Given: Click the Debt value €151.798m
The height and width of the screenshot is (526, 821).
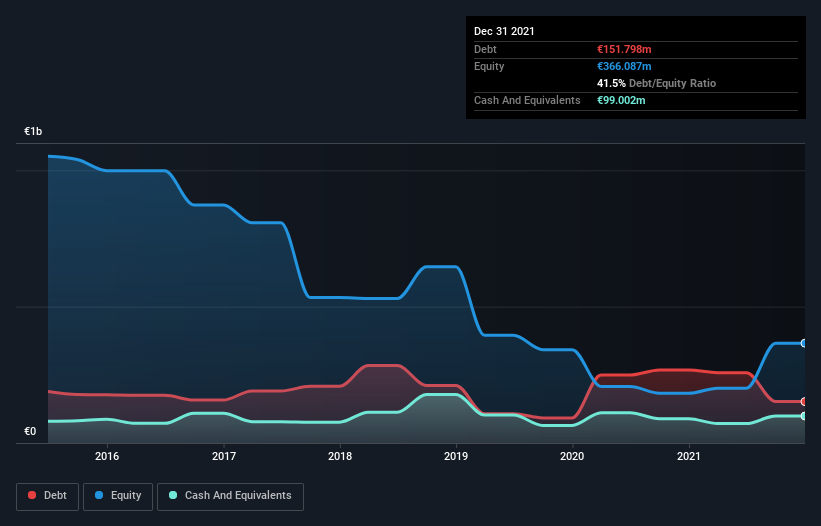Looking at the screenshot, I should pyautogui.click(x=624, y=49).
